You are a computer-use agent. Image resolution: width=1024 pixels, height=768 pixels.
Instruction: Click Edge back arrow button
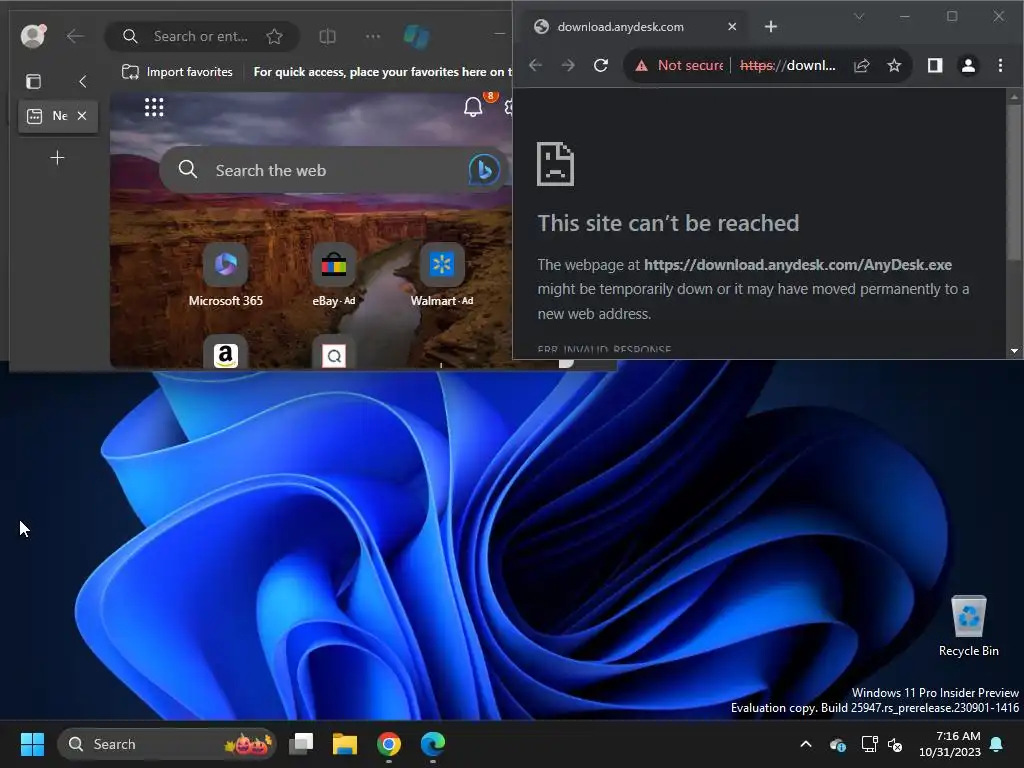tap(76, 37)
